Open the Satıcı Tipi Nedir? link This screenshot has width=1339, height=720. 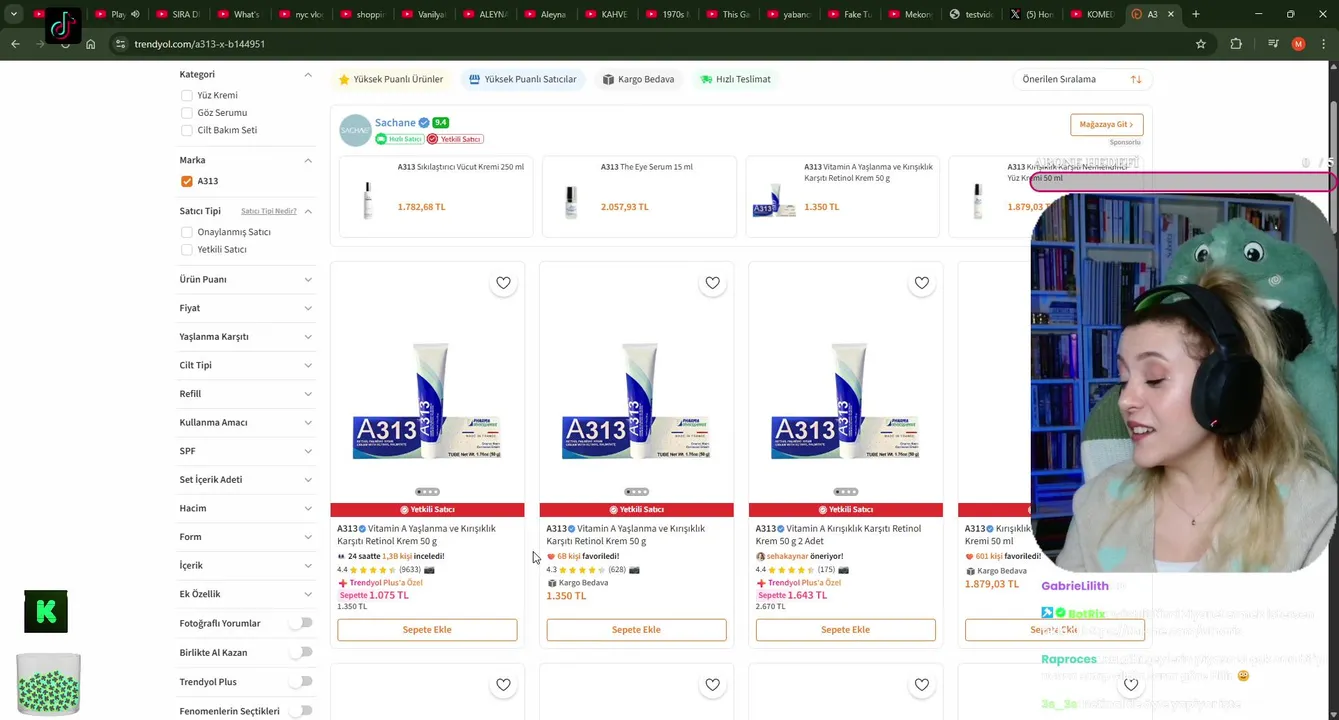pyautogui.click(x=269, y=211)
